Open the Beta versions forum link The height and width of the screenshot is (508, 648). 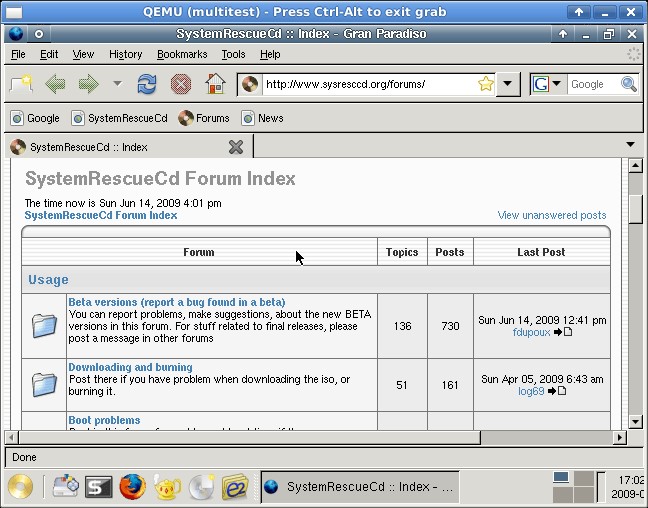pyautogui.click(x=176, y=302)
